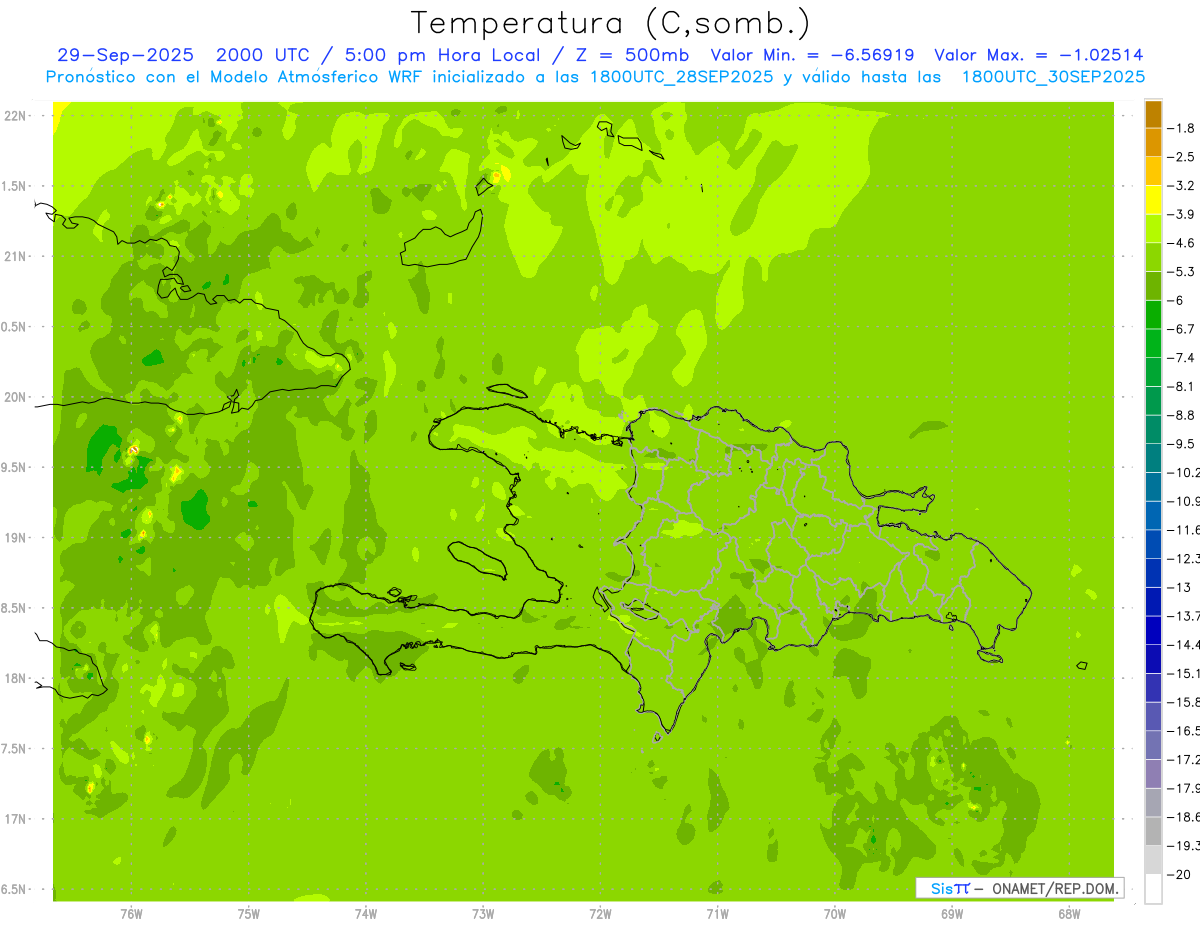Image resolution: width=1200 pixels, height=927 pixels.
Task: Click the Valor Max. = -1.02514 text
Action: [x=1038, y=55]
